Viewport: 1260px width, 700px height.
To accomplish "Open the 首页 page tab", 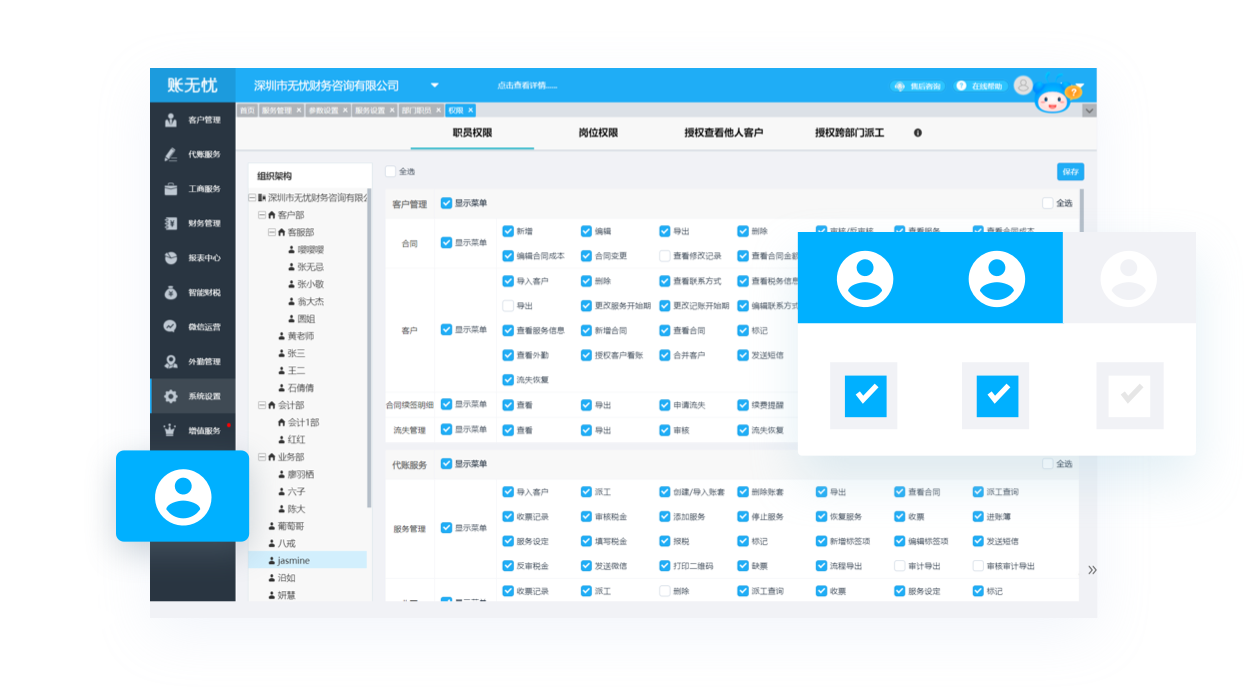I will pos(247,110).
